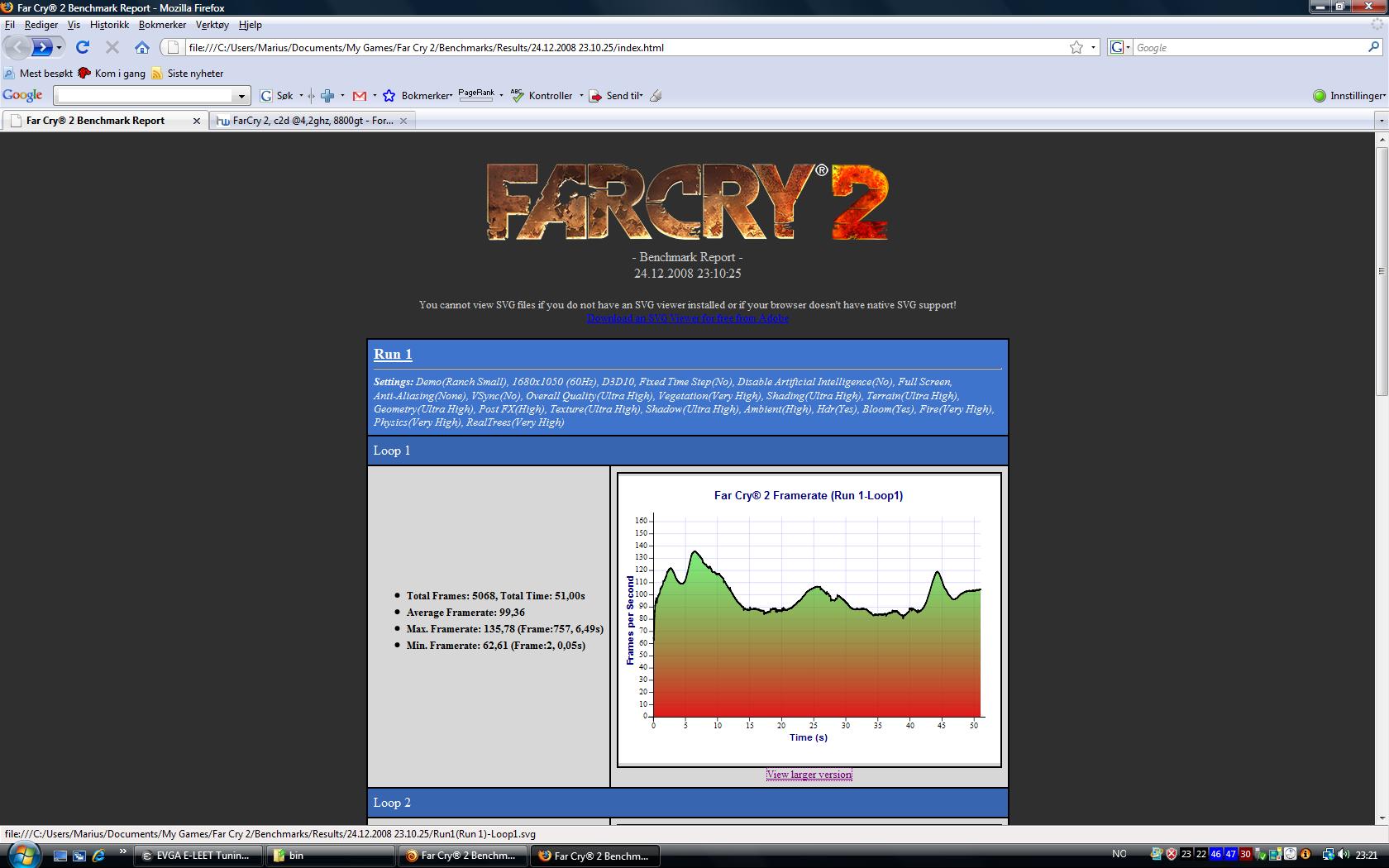1389x868 pixels.
Task: Click the Google toolbar blue plus icon
Action: click(327, 96)
